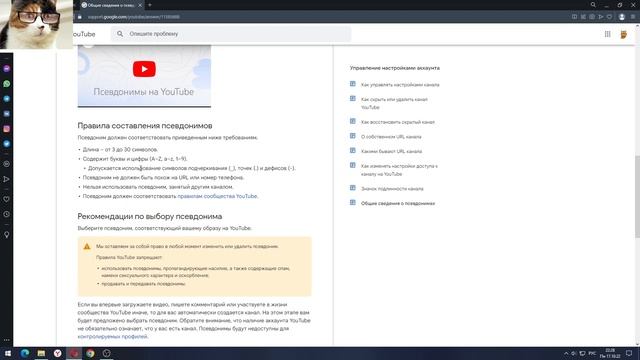The width and height of the screenshot is (640, 360).
Task: Click 'Управление настройками аккаунта' sidebar heading
Action: pyautogui.click(x=395, y=68)
